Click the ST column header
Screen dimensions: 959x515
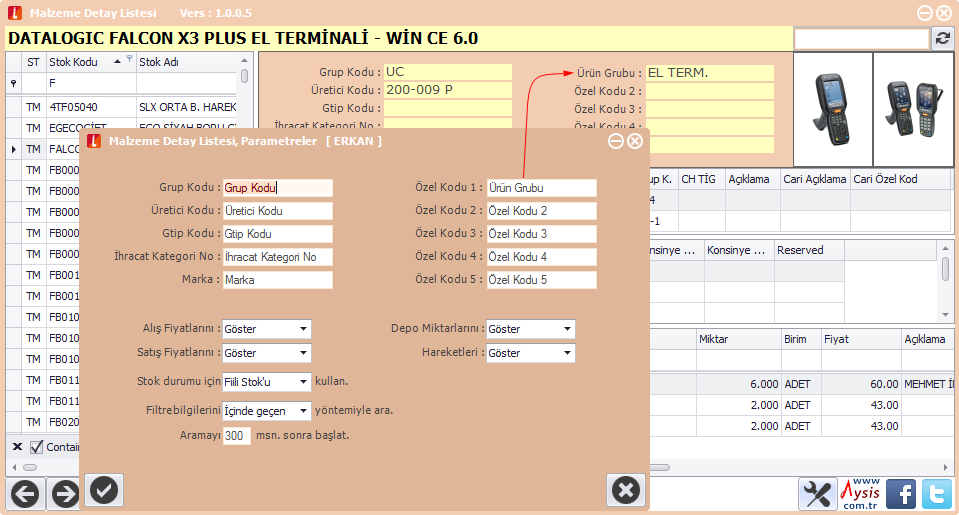tap(34, 62)
